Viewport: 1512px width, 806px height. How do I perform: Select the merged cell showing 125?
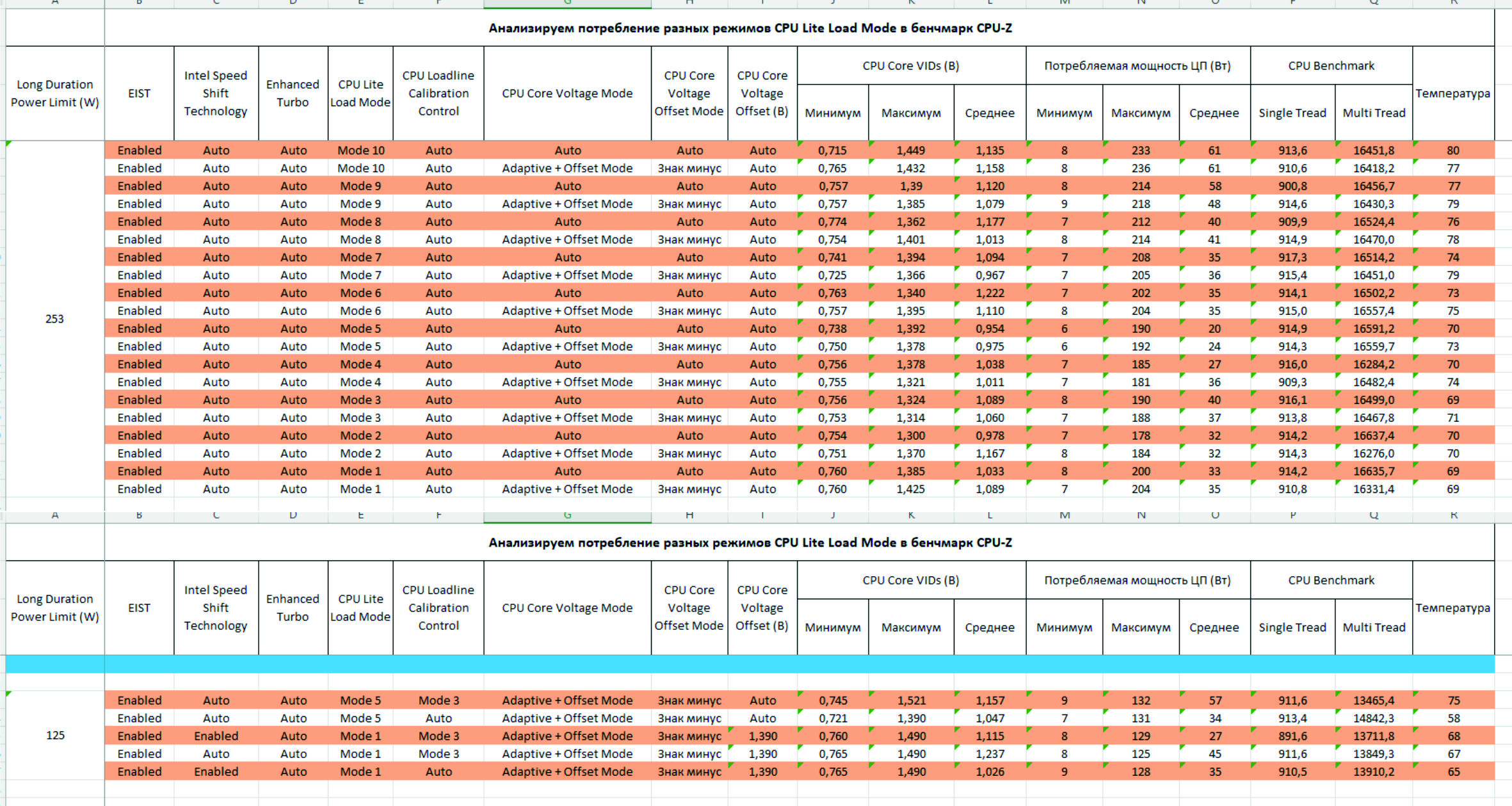[55, 736]
